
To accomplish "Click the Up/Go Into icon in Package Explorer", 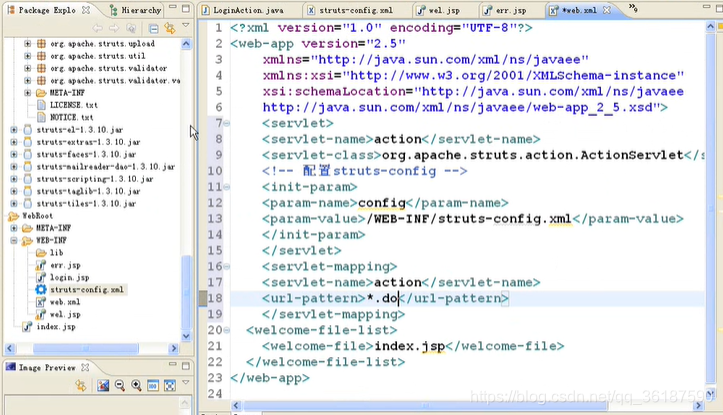I will click(131, 29).
